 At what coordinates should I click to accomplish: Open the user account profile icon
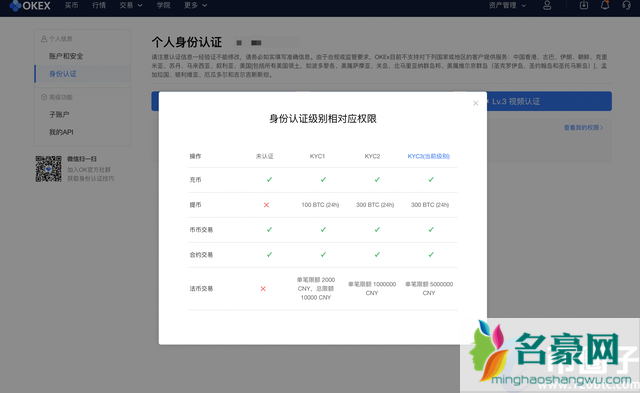(x=547, y=5)
